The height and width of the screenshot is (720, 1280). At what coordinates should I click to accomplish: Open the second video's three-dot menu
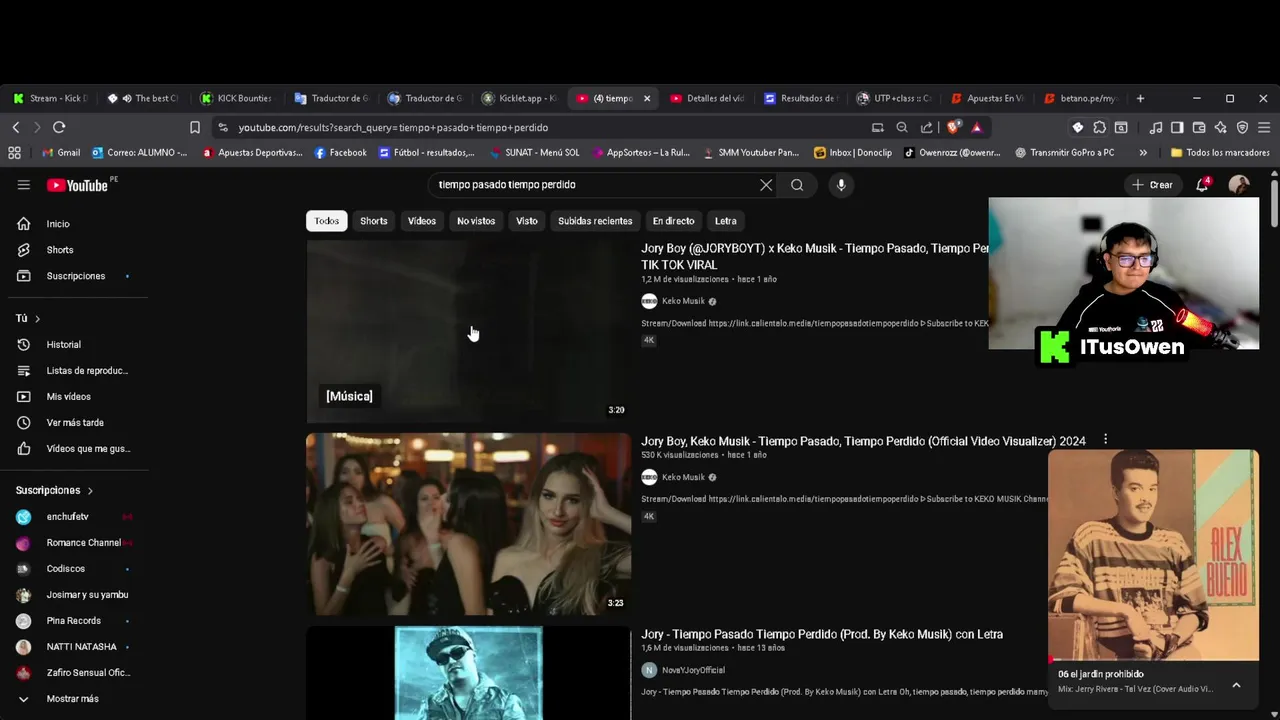pyautogui.click(x=1105, y=440)
